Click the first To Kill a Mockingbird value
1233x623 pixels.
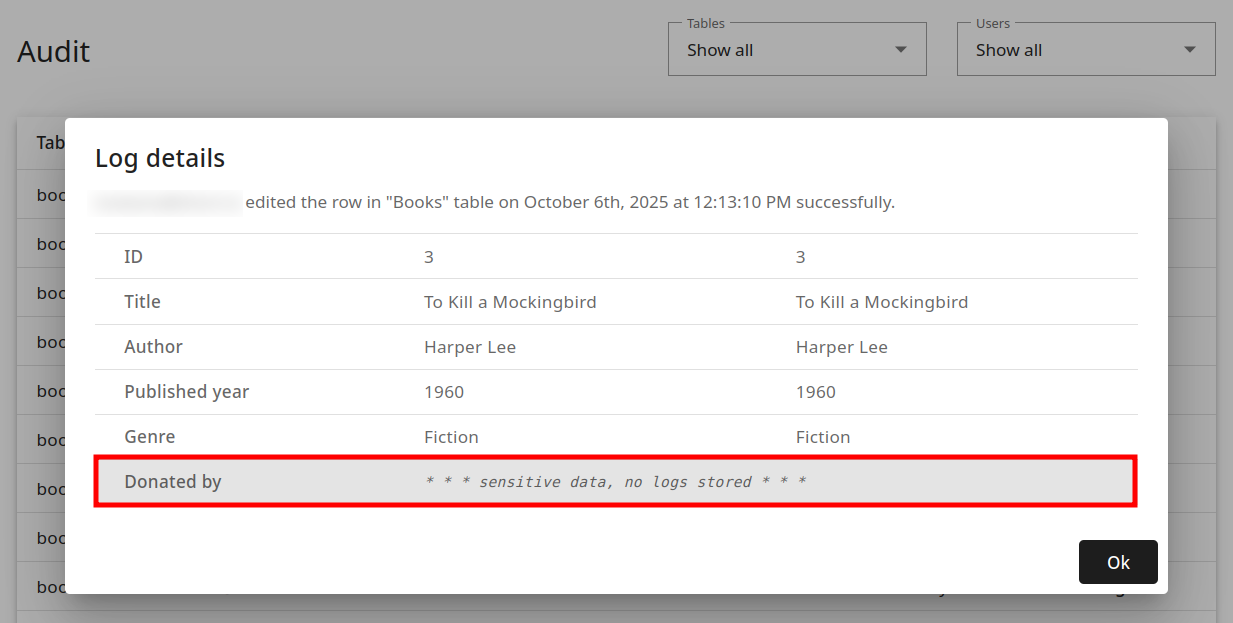point(510,302)
